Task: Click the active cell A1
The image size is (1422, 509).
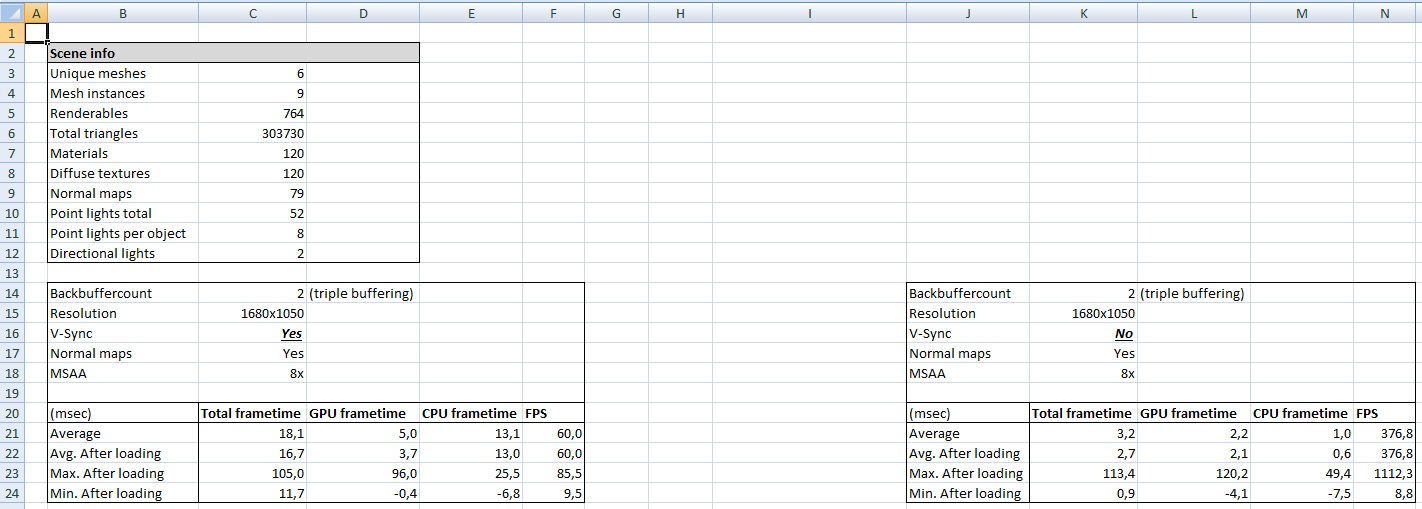Action: pyautogui.click(x=34, y=33)
